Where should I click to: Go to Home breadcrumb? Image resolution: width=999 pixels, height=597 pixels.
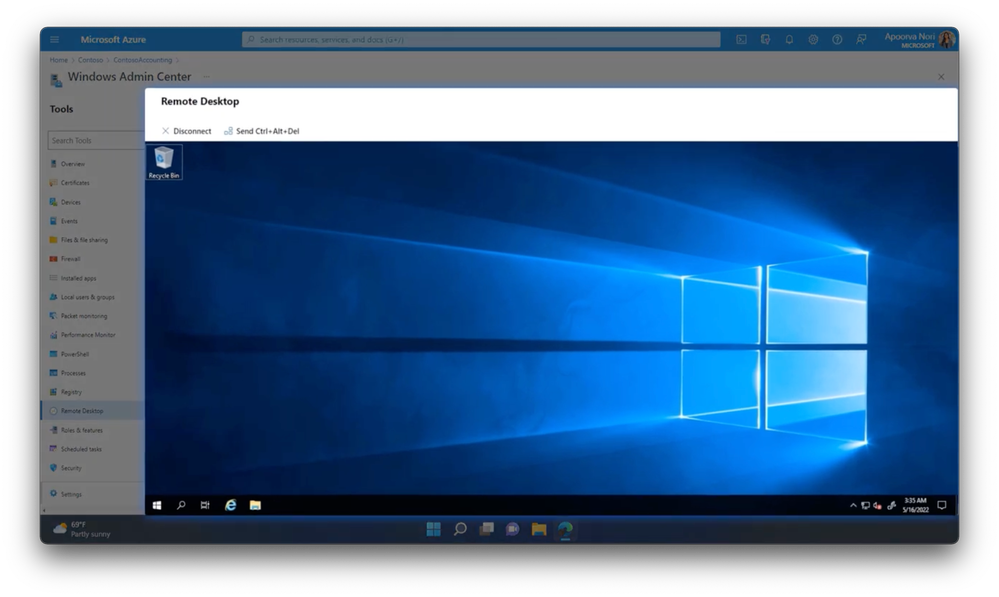pos(59,60)
